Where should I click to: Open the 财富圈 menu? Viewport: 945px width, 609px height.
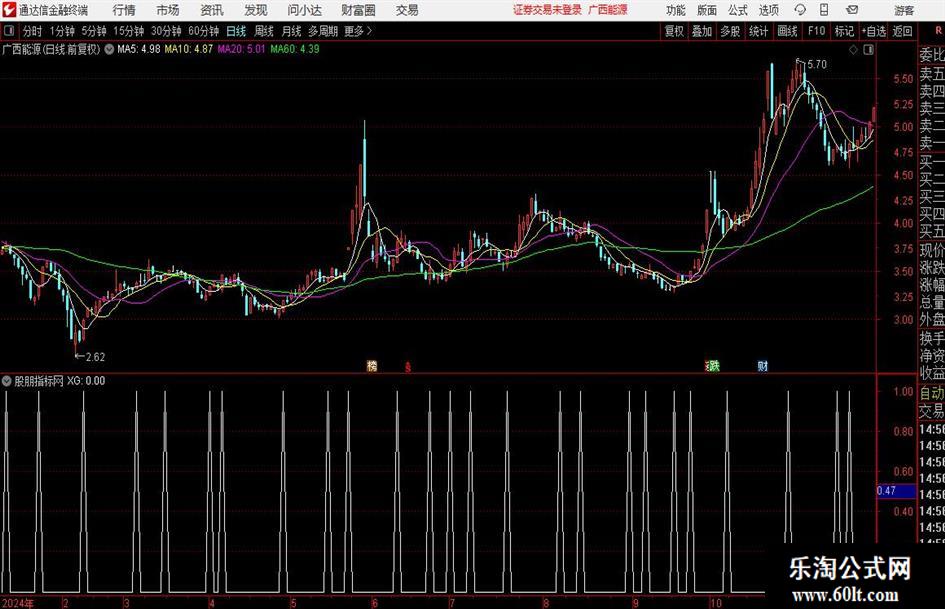coord(358,10)
